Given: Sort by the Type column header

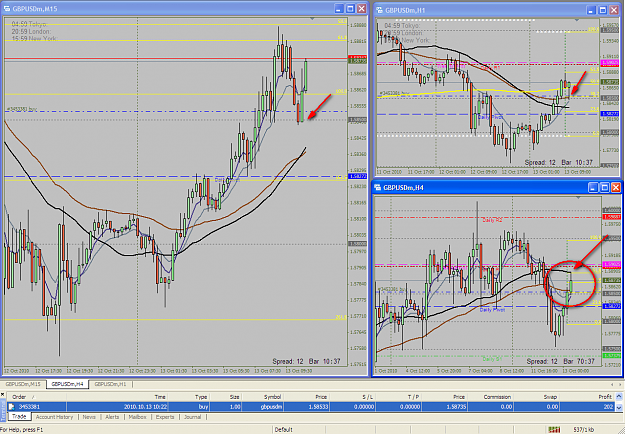Looking at the screenshot, I should click(189, 397).
